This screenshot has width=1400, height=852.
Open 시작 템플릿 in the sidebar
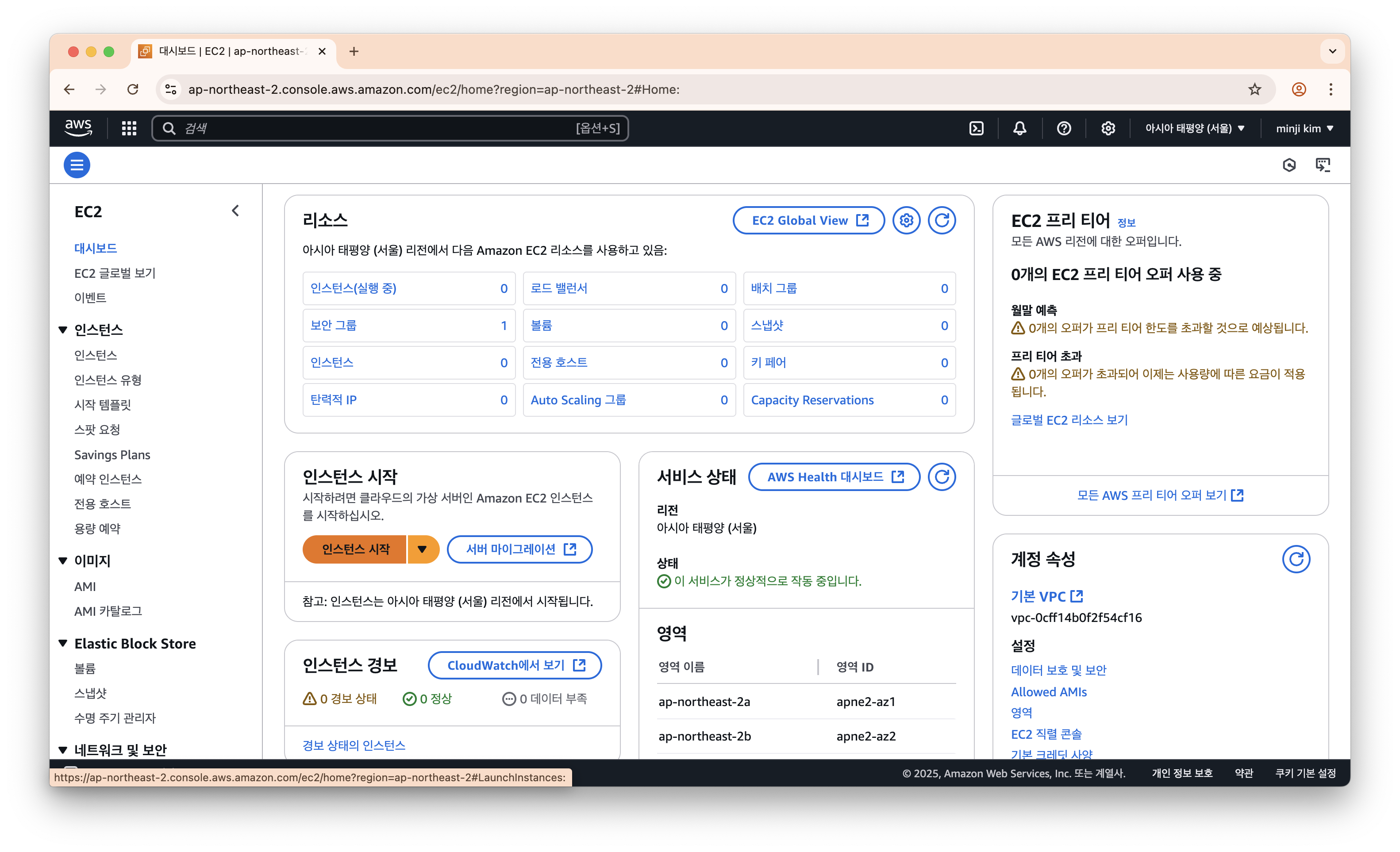[102, 405]
